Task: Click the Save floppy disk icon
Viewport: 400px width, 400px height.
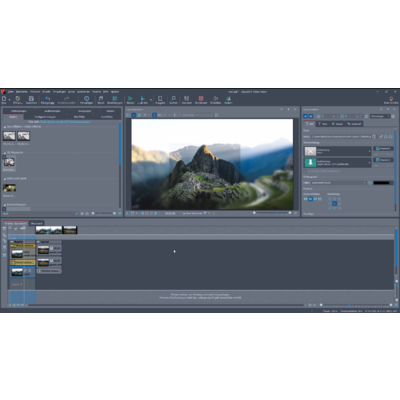Action: point(31,98)
